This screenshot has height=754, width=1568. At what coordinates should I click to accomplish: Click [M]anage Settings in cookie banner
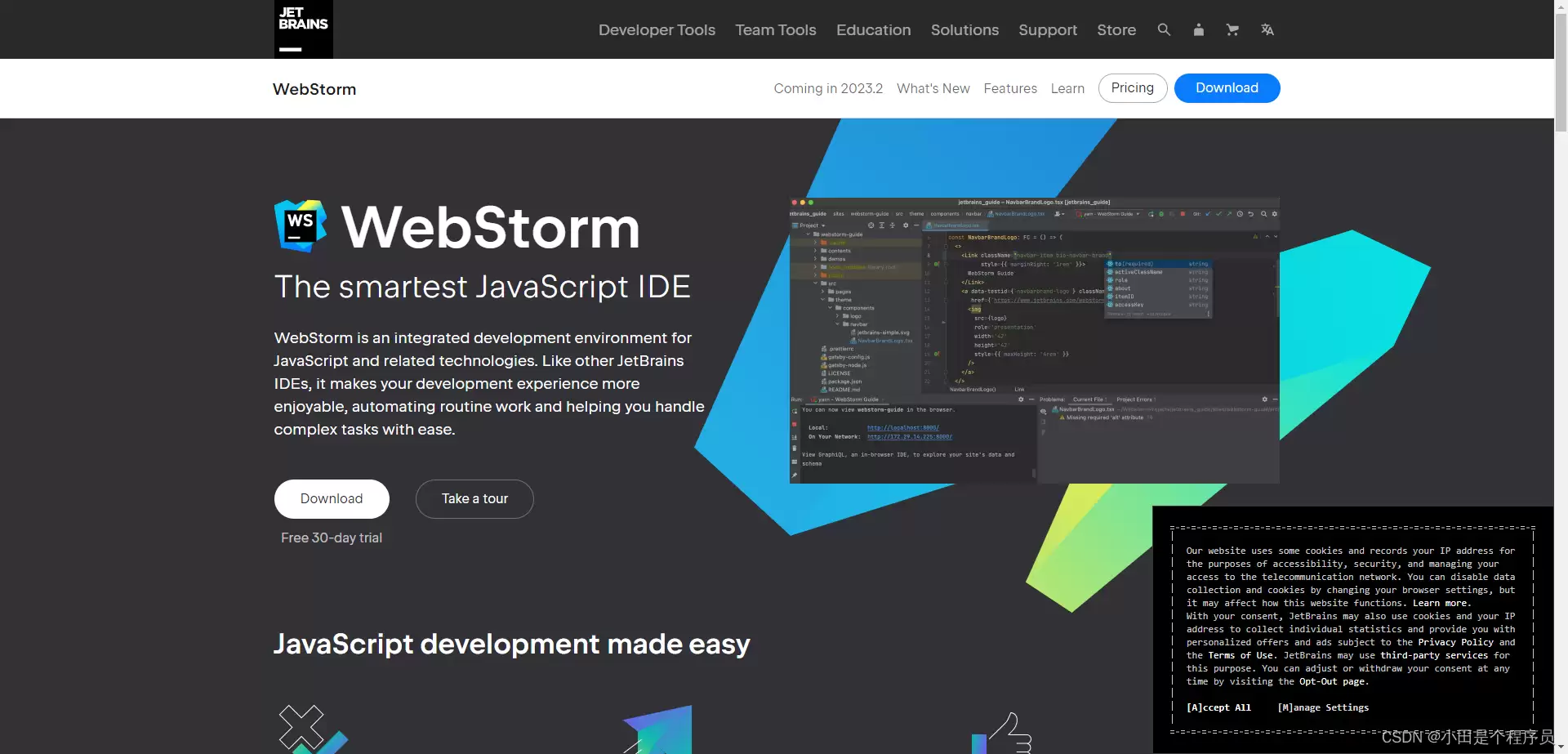[x=1323, y=707]
